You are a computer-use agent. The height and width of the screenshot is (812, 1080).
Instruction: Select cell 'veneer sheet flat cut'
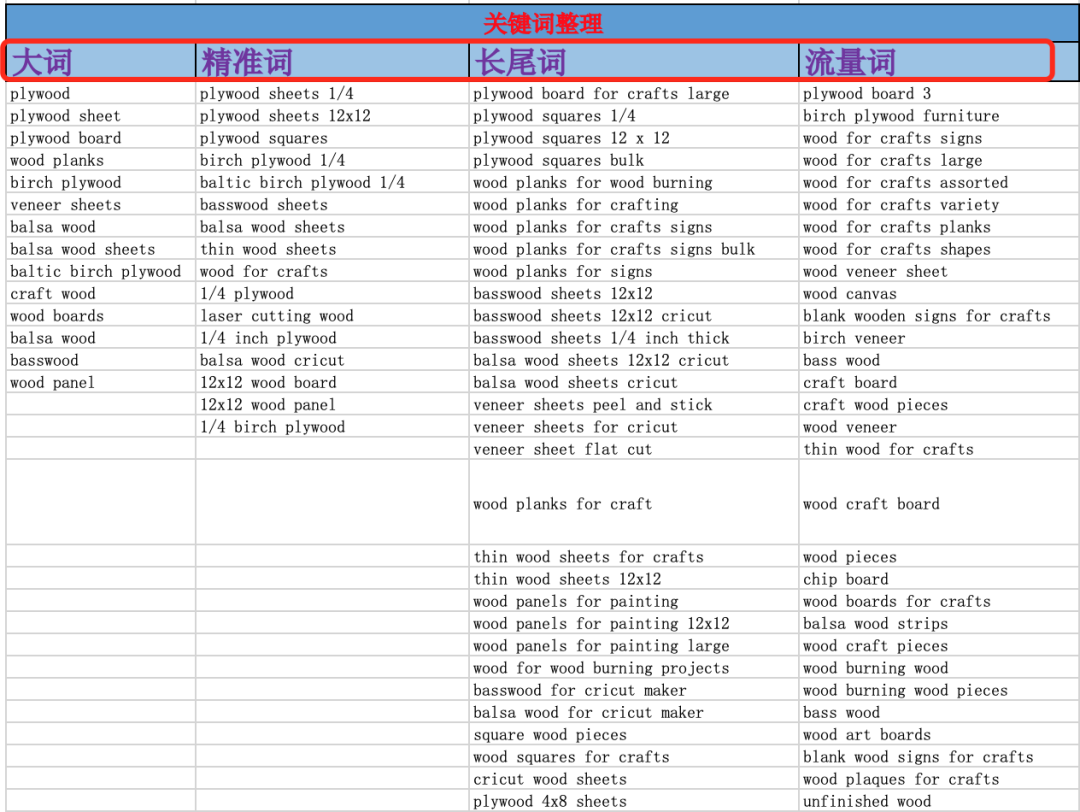(634, 449)
